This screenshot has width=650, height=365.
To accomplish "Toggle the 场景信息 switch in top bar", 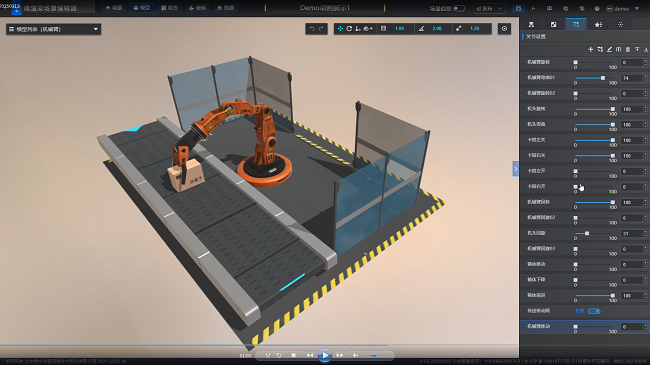I will click(459, 8).
